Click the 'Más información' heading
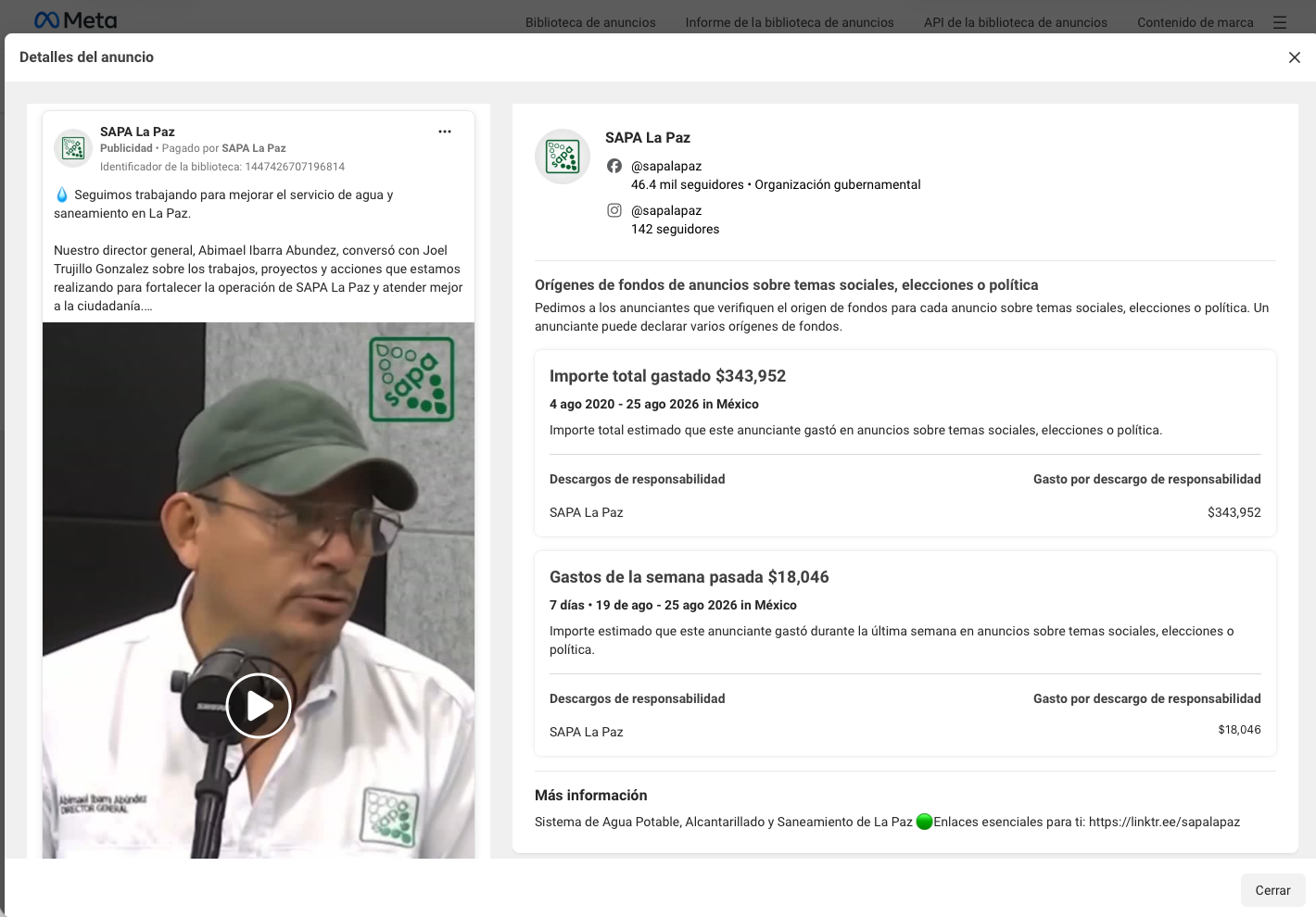The height and width of the screenshot is (917, 1316). point(591,795)
